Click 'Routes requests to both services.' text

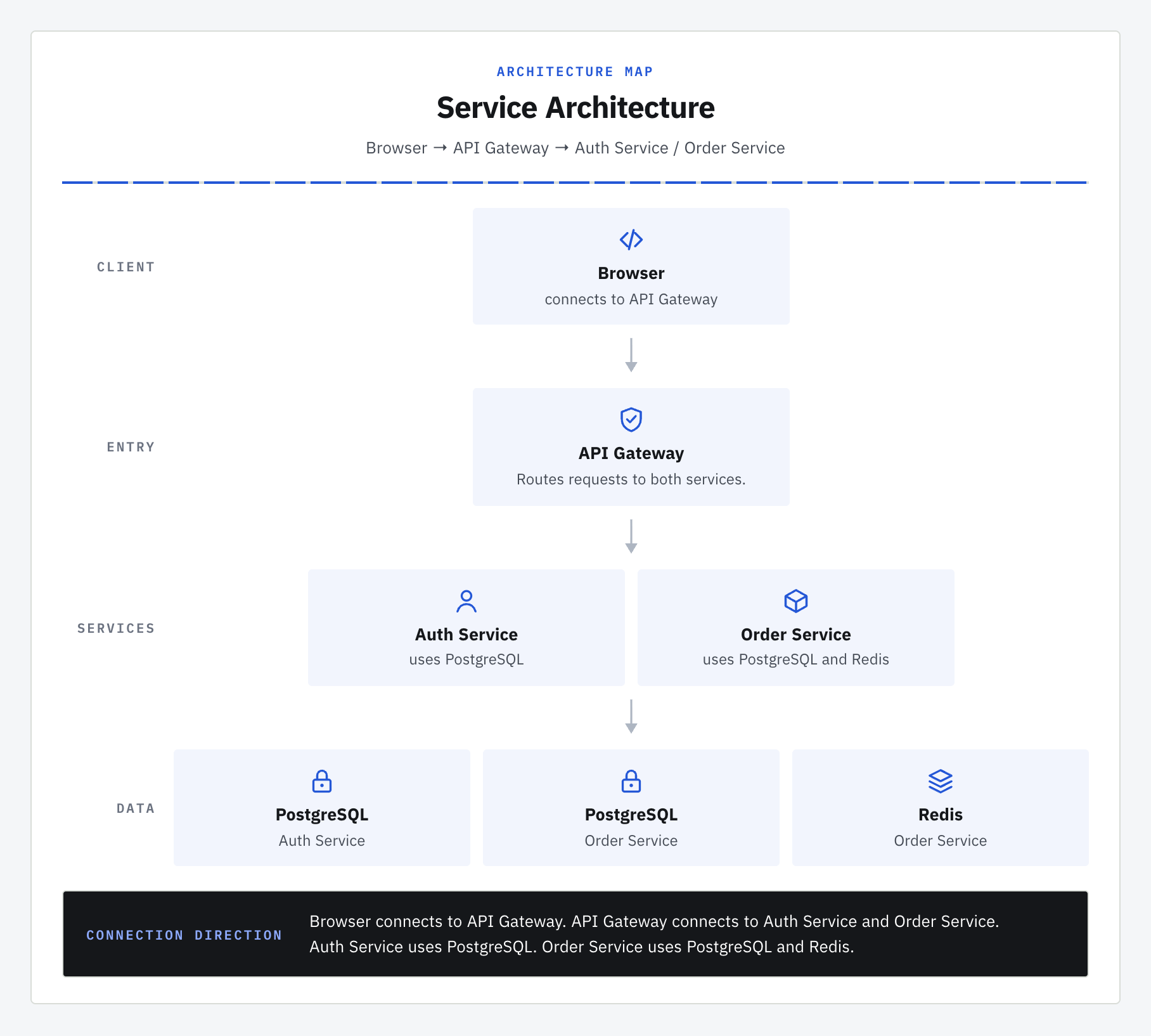click(631, 479)
